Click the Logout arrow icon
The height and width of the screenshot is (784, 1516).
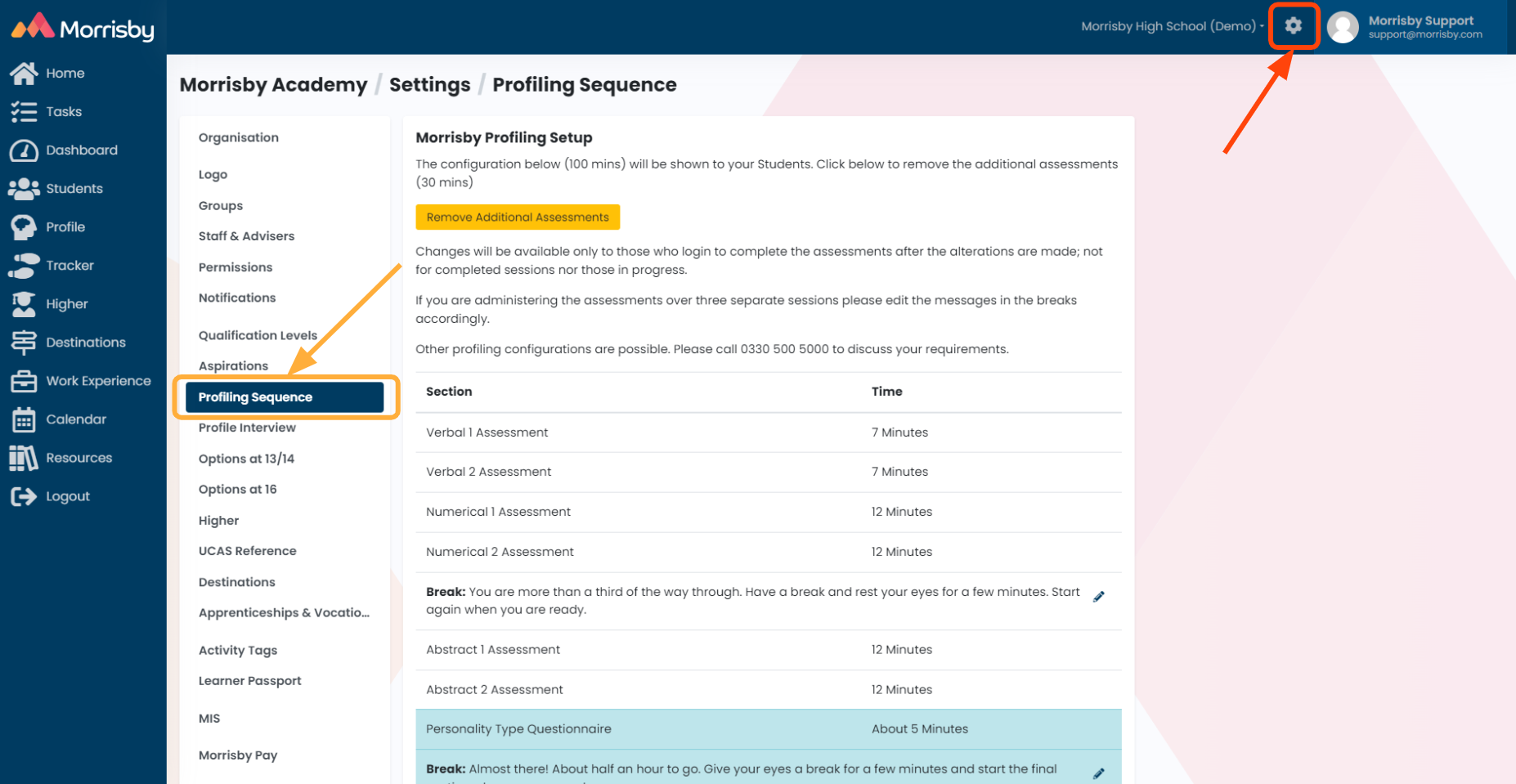24,496
